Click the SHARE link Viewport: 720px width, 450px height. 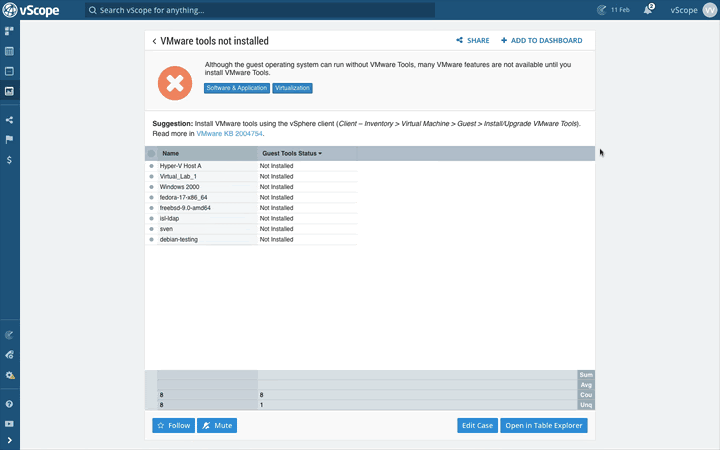coord(472,40)
